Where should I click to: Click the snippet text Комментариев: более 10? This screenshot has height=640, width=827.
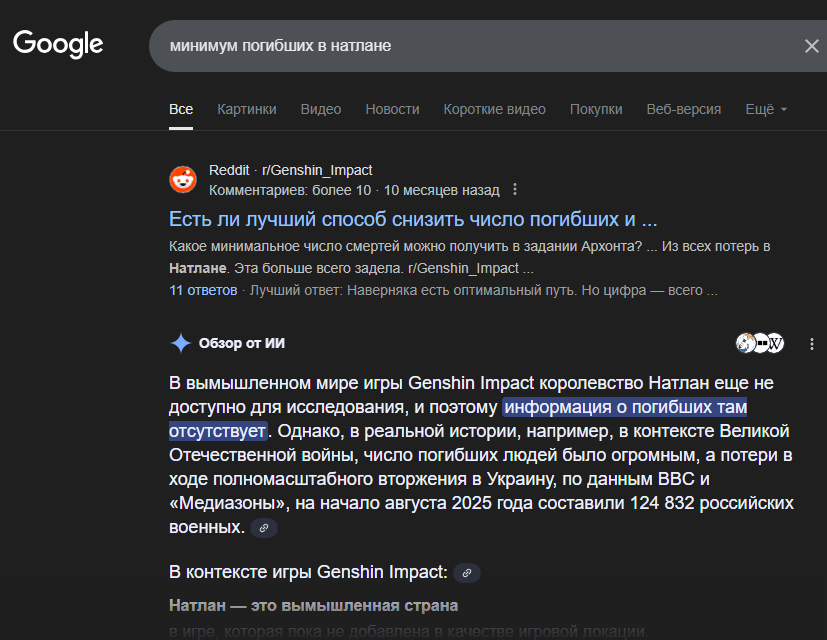[x=290, y=190]
